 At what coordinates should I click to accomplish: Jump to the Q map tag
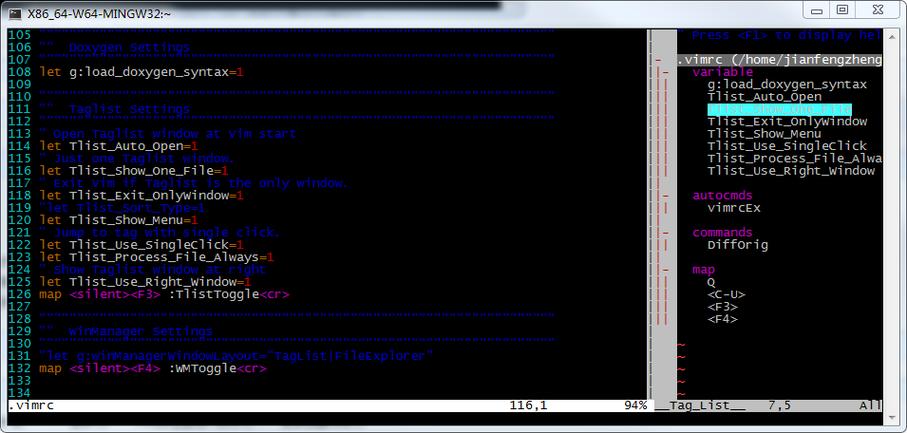click(711, 282)
